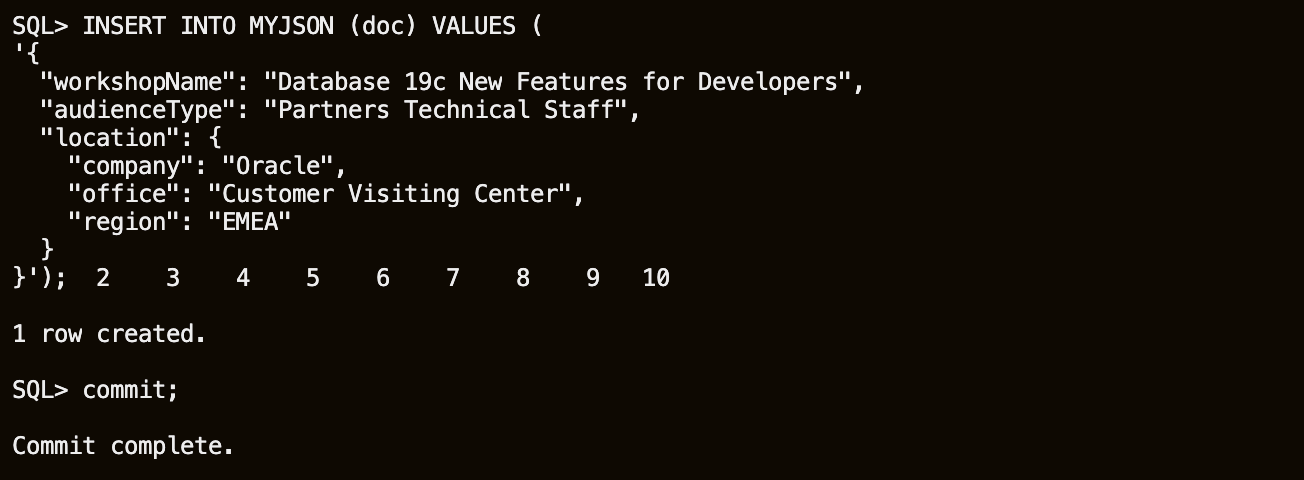Screen dimensions: 1304x480
Task: Click the "company" JSON key
Action: click(137, 166)
